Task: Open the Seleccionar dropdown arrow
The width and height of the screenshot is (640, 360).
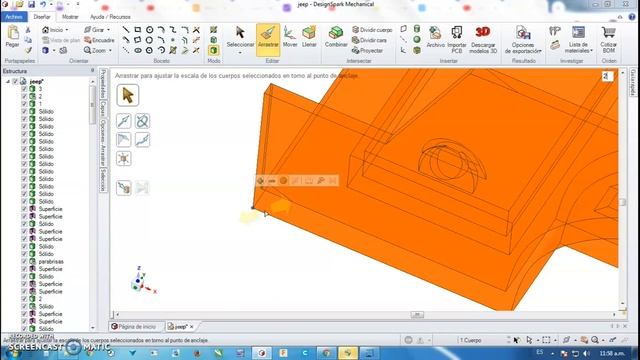Action: pyautogui.click(x=240, y=53)
